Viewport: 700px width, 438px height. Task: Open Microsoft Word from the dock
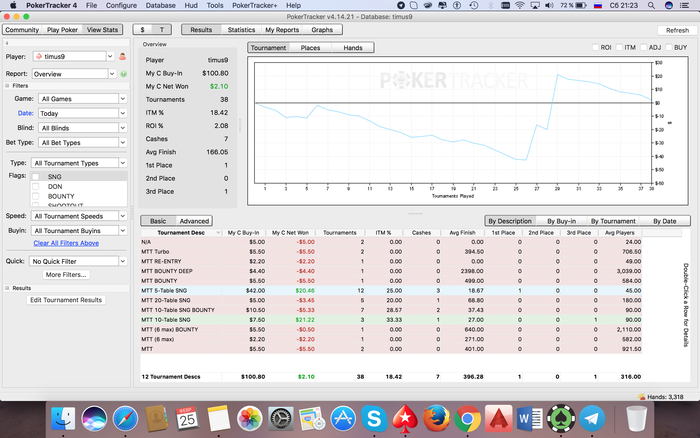[x=529, y=419]
